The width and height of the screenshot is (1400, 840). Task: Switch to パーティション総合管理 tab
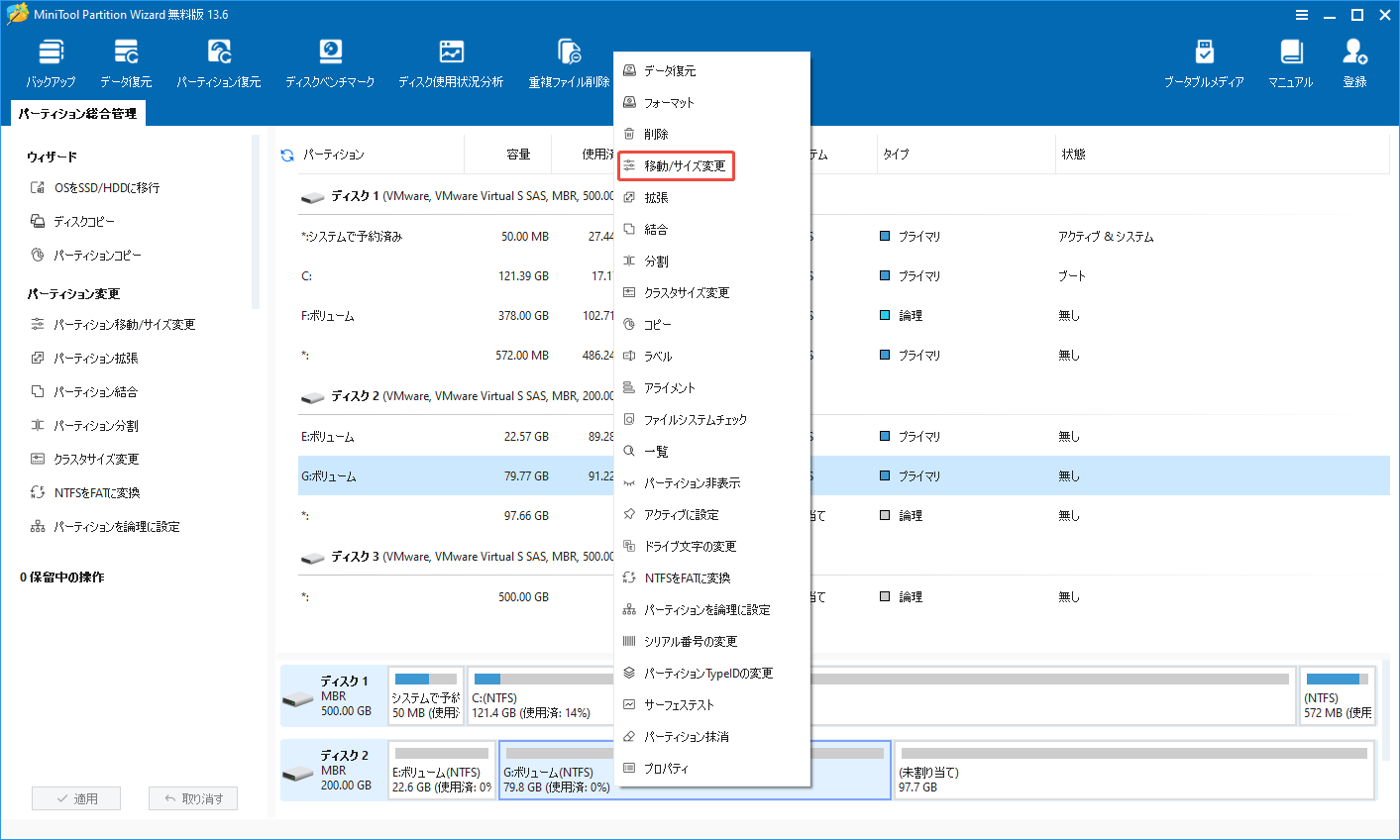(x=78, y=113)
